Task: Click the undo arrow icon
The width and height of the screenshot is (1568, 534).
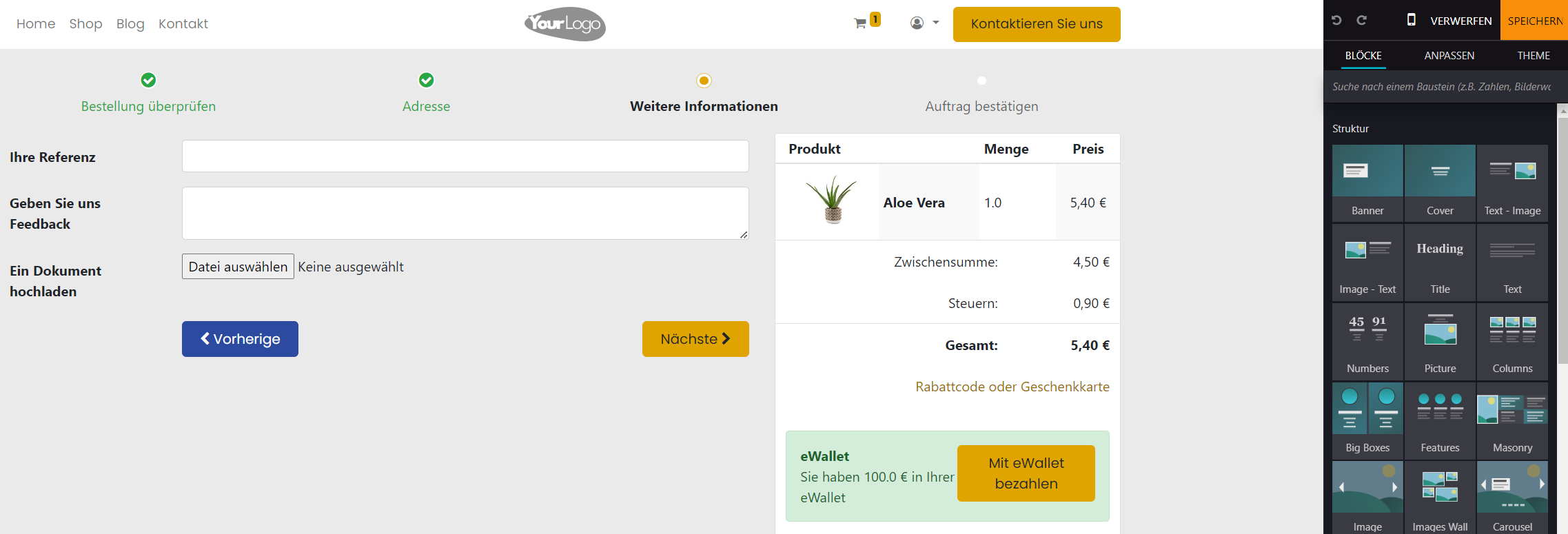Action: coord(1336,21)
